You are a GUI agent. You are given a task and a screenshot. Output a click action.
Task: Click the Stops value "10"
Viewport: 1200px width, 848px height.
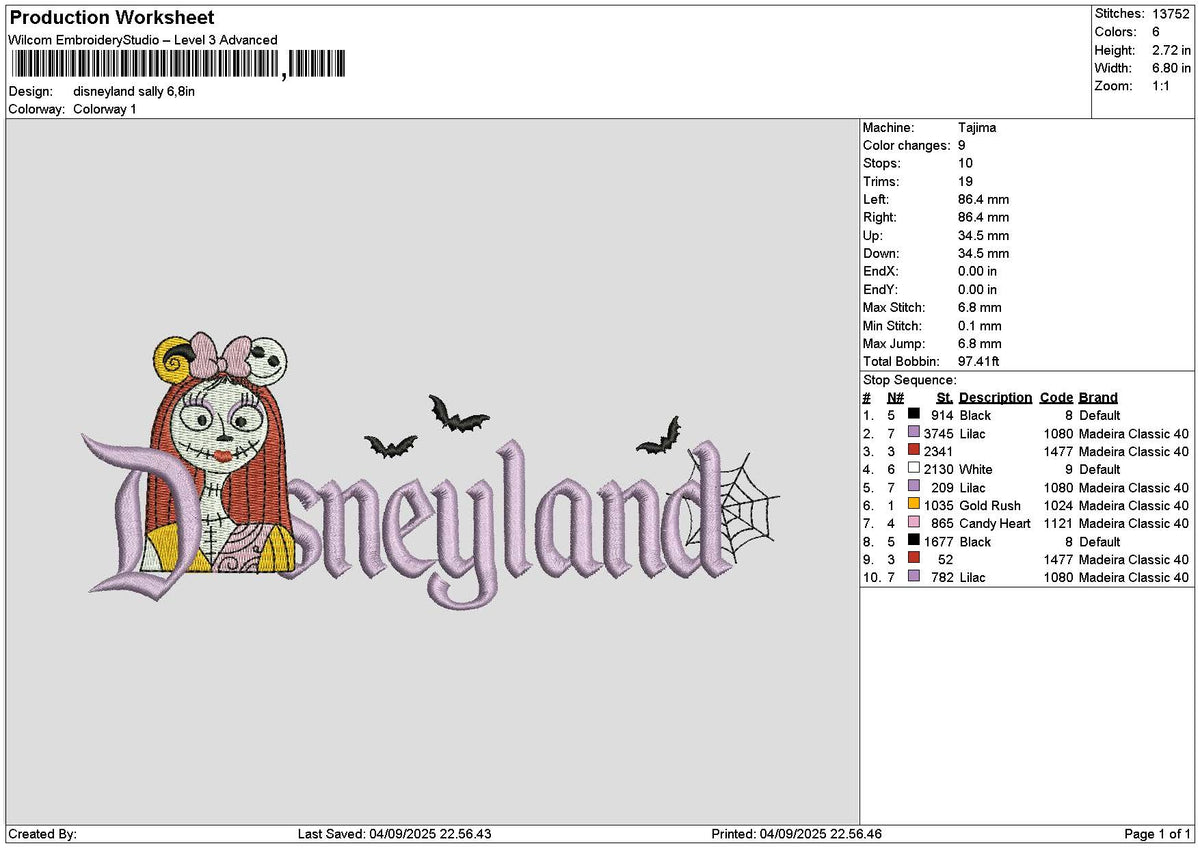point(965,163)
